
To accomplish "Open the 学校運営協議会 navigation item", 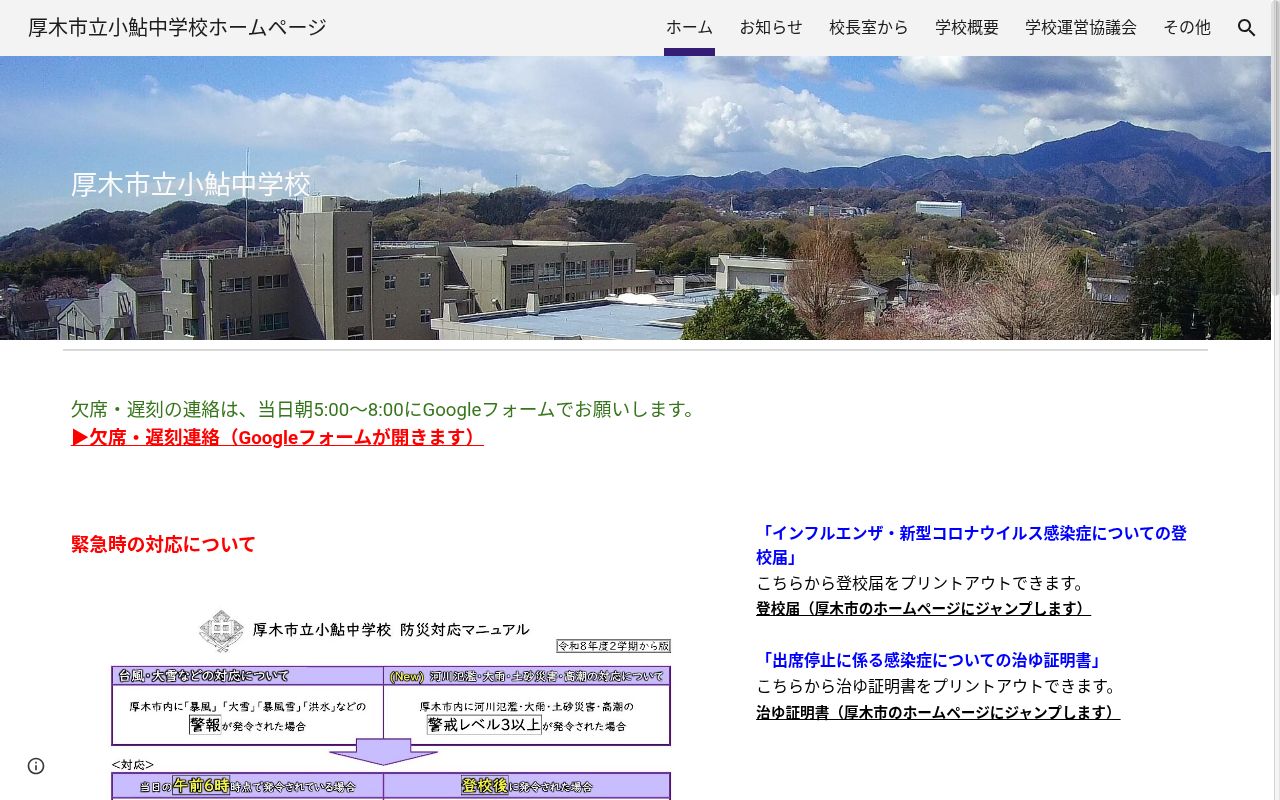I will pos(1081,28).
